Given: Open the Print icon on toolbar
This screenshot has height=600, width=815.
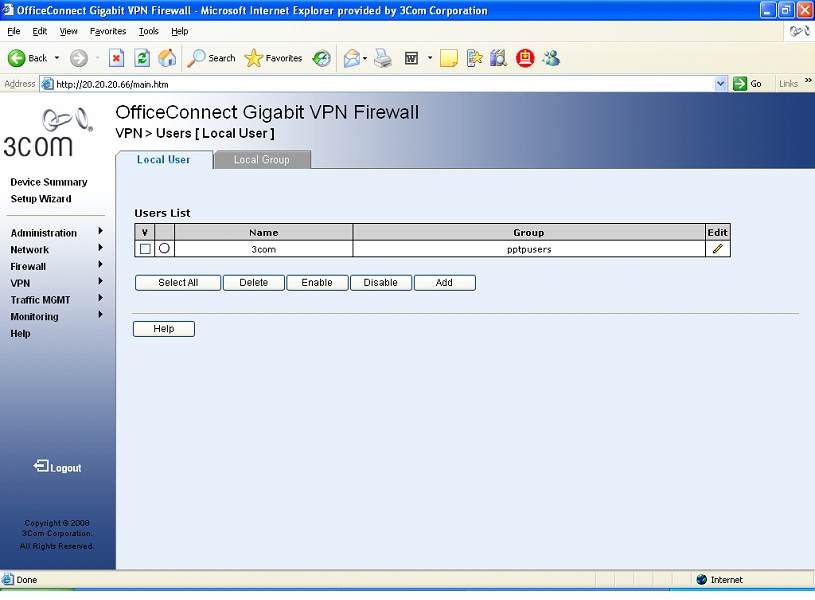Looking at the screenshot, I should click(383, 58).
